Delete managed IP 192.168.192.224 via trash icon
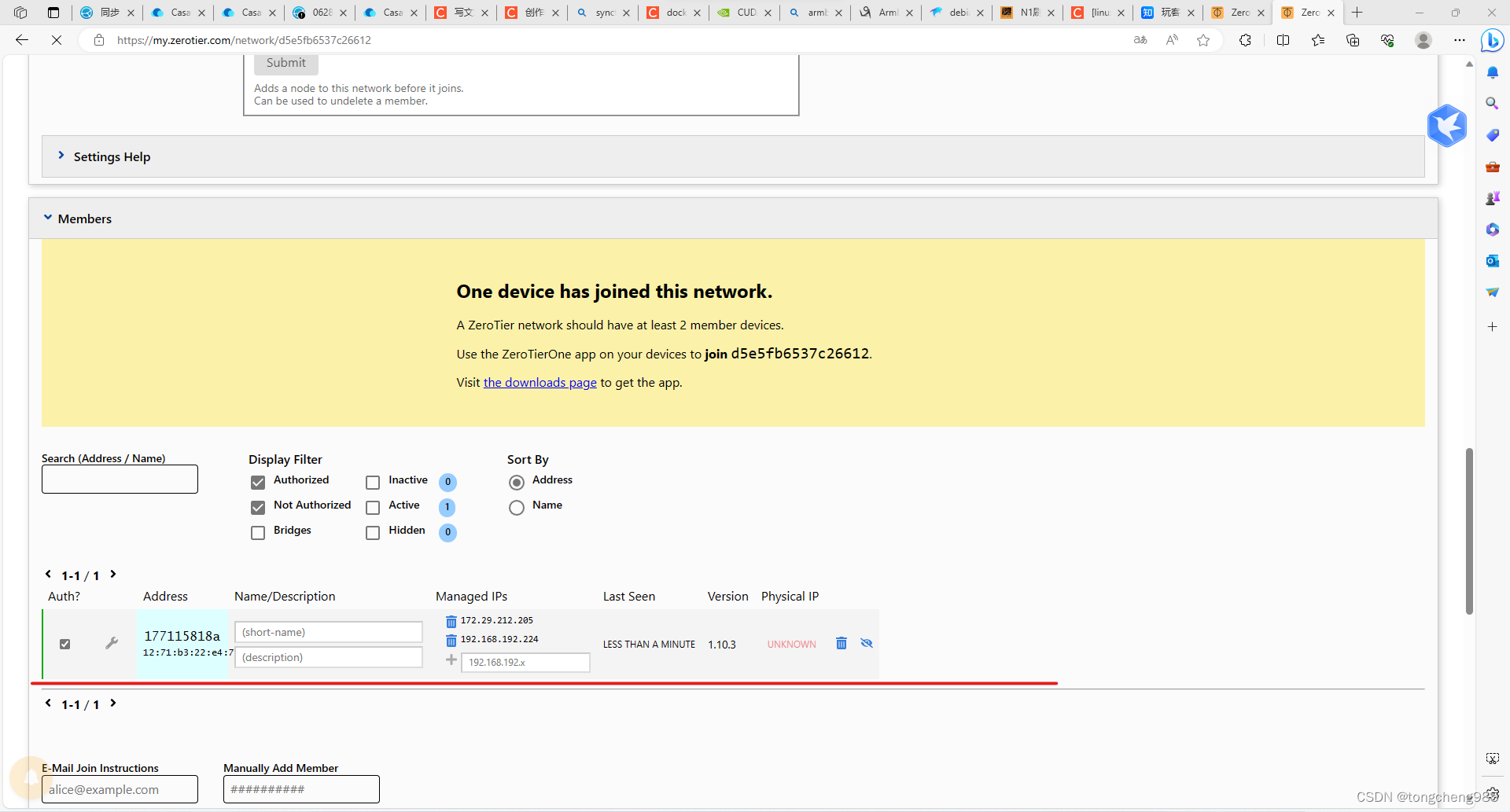The image size is (1510, 812). pos(451,640)
